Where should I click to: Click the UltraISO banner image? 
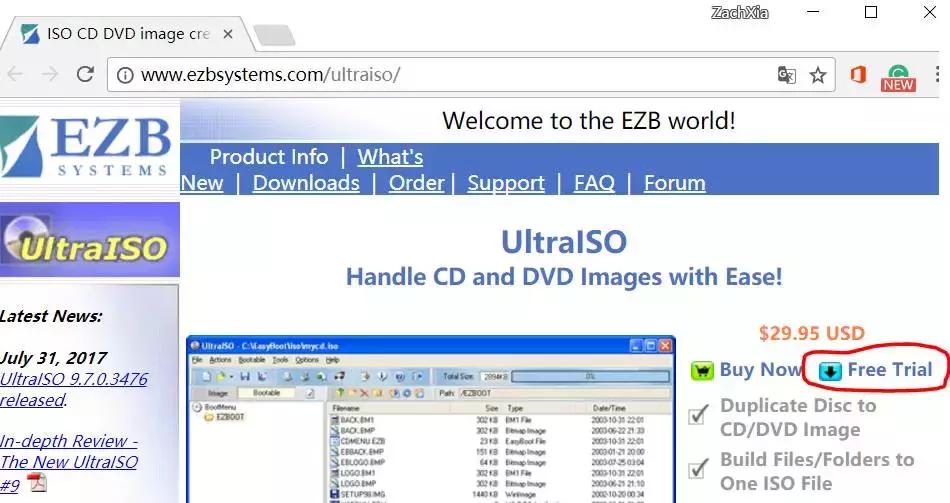pyautogui.click(x=90, y=240)
